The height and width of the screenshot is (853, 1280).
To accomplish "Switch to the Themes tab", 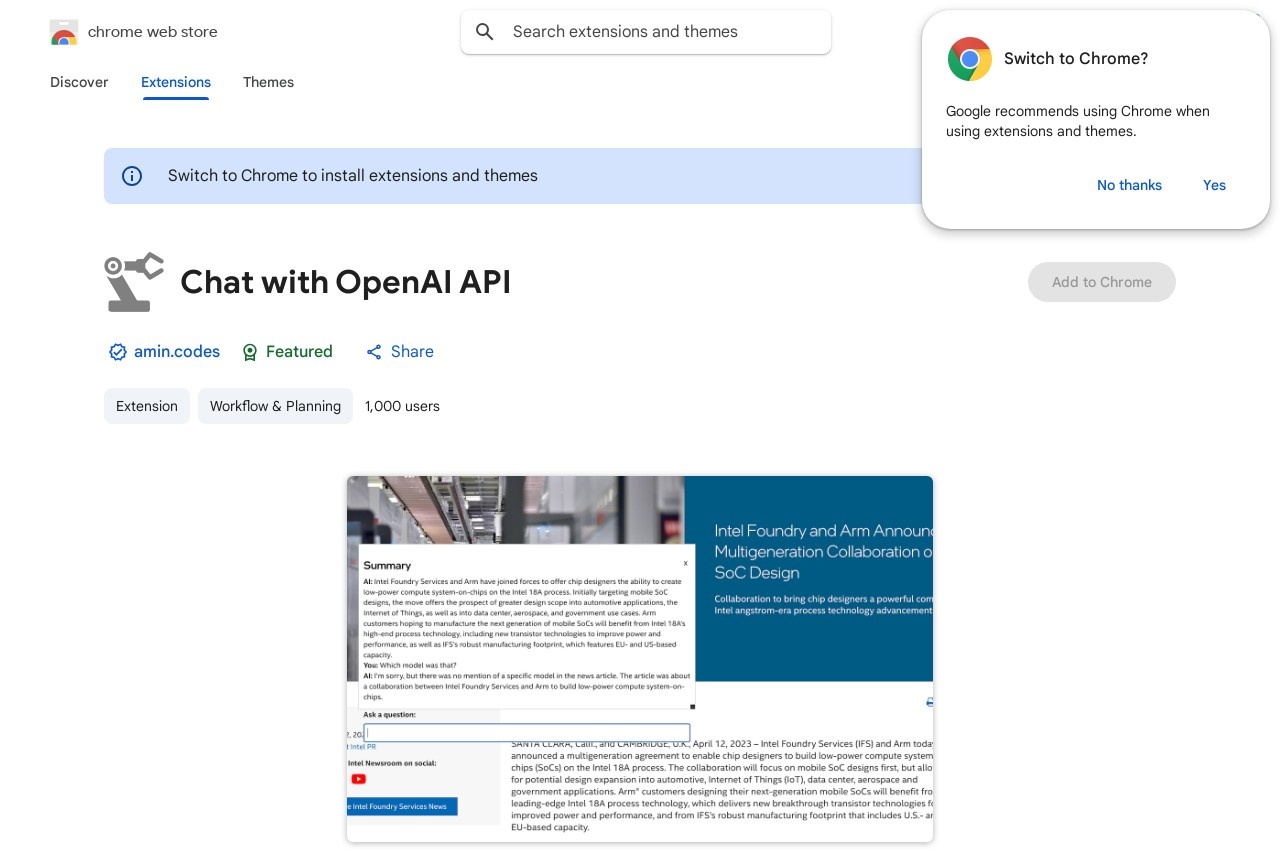I will coord(268,82).
